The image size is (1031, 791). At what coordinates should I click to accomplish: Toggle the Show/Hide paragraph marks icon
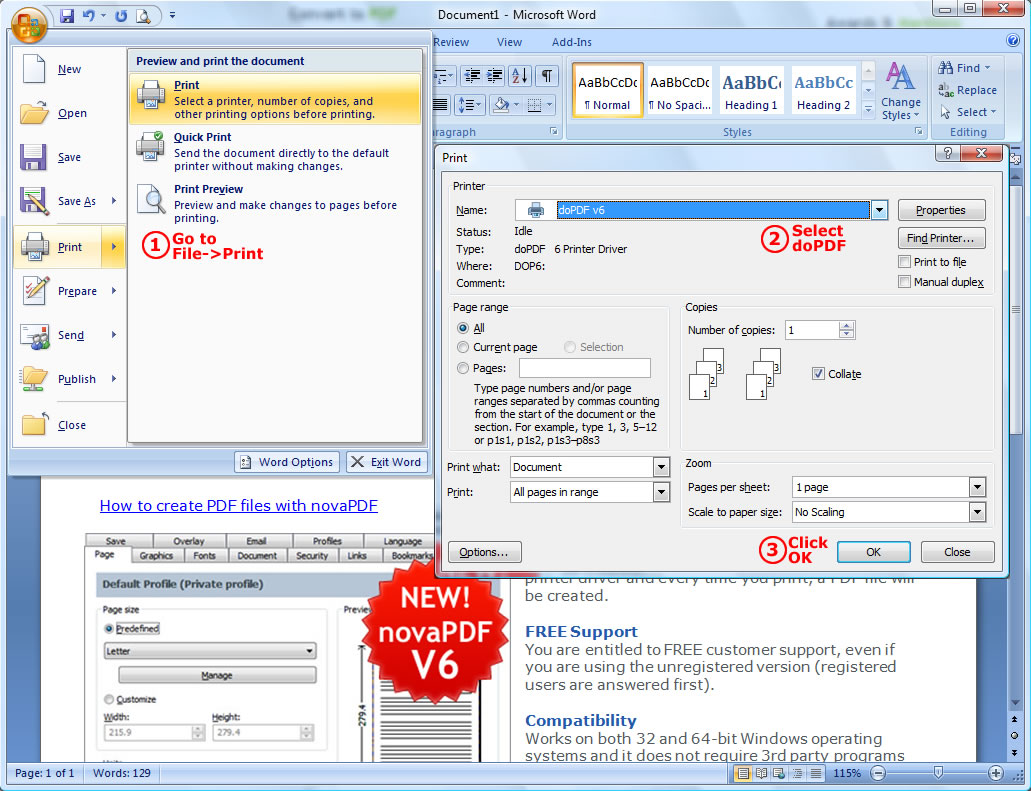click(547, 77)
